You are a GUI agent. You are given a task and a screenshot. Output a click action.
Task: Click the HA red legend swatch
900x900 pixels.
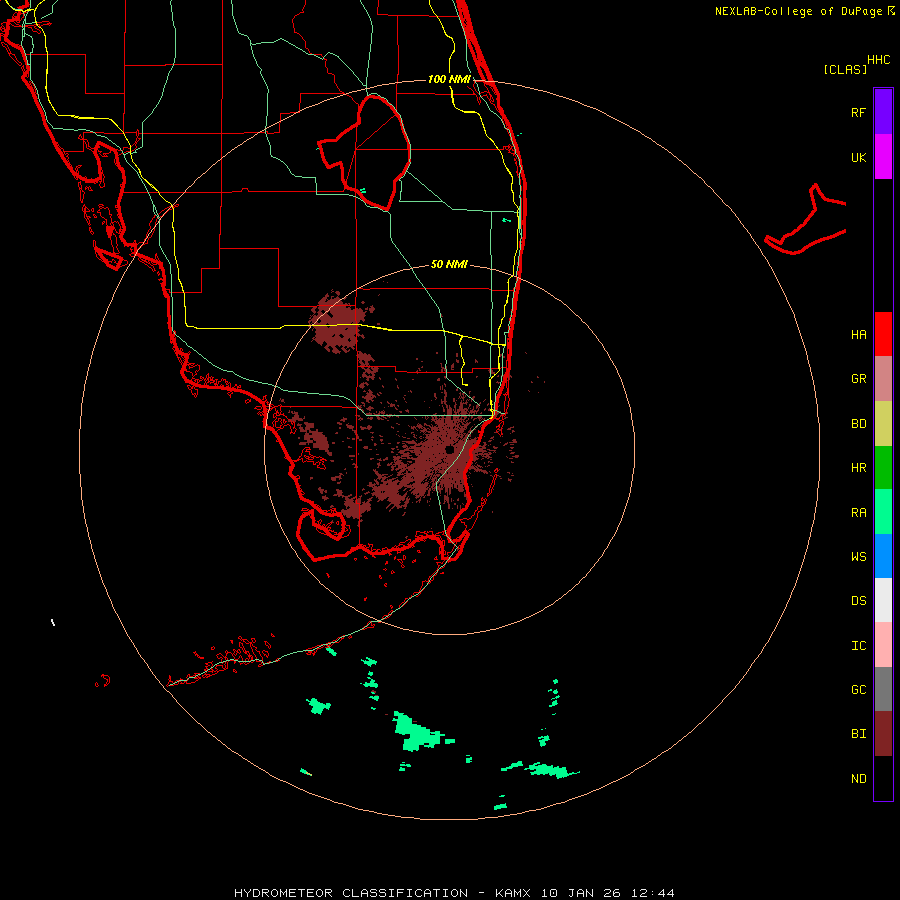click(x=883, y=334)
